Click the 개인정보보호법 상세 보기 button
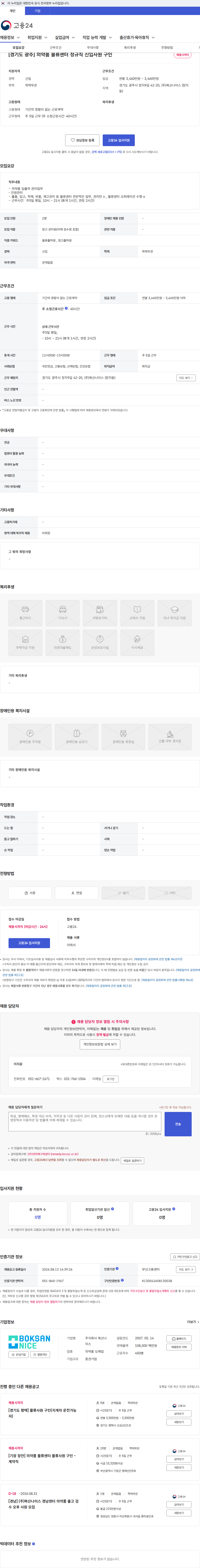The width and height of the screenshot is (200, 1568). pos(100,1044)
